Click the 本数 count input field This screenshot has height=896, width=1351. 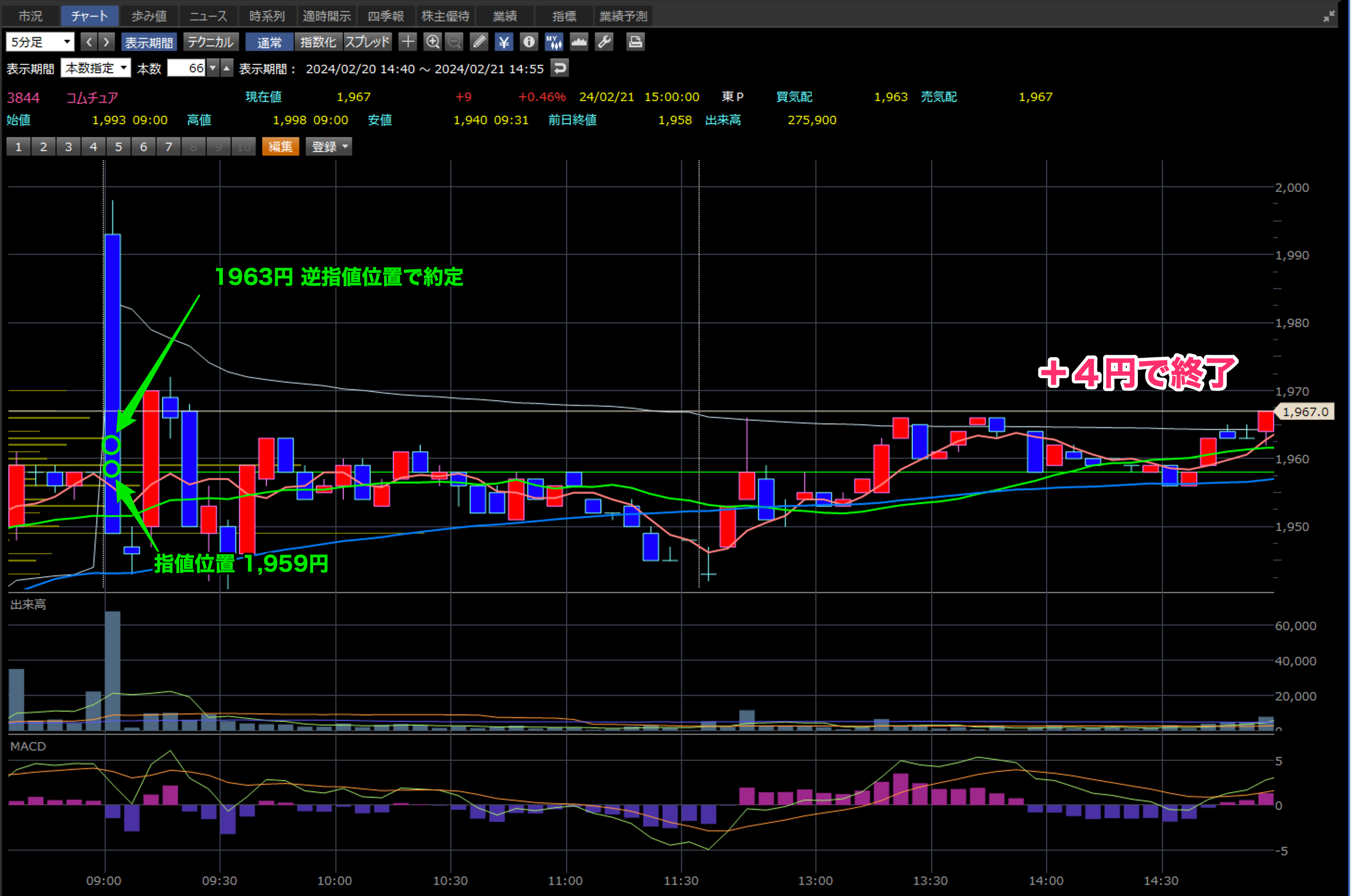[186, 69]
